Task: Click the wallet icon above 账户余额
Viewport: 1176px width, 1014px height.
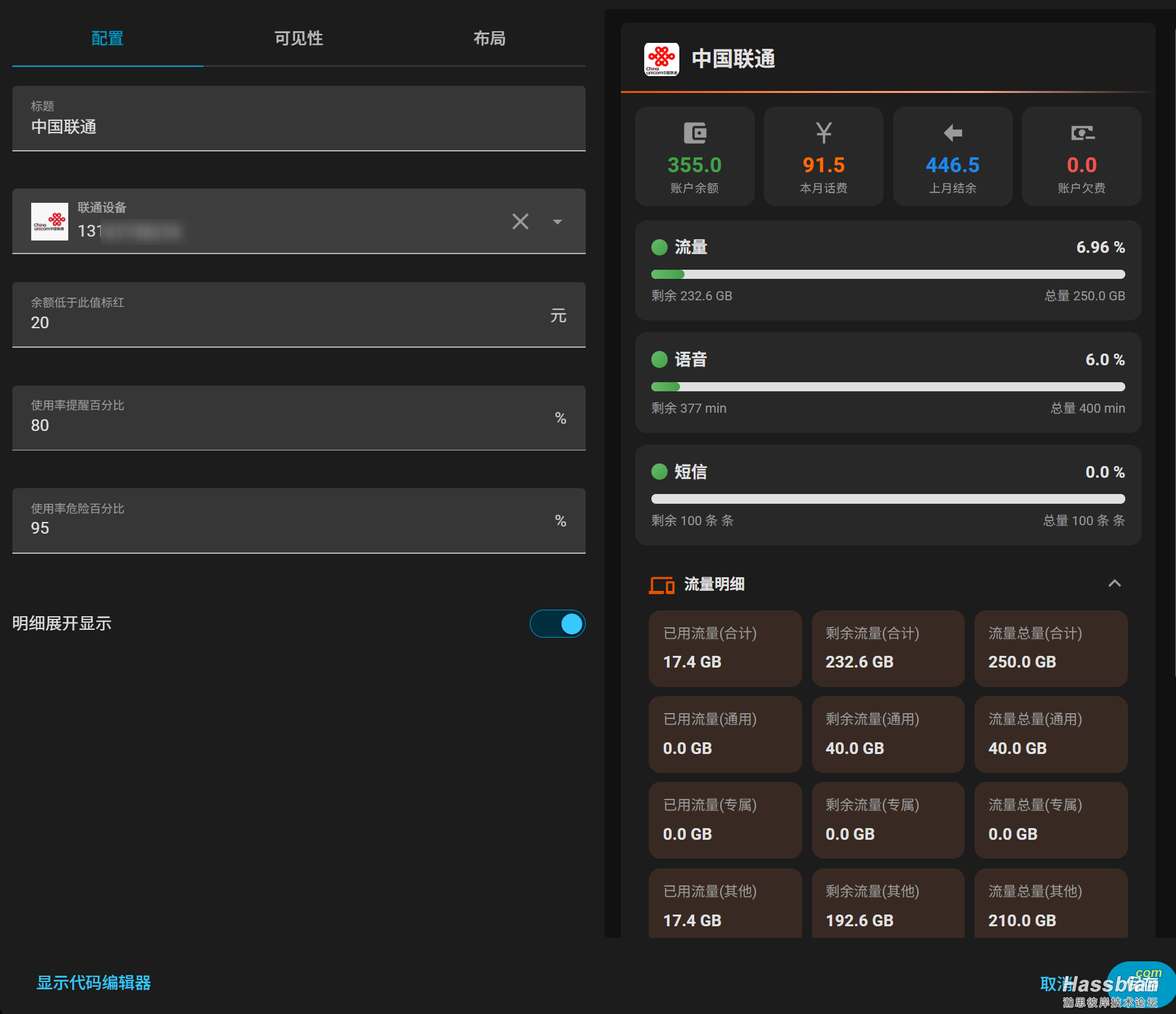Action: coord(694,133)
